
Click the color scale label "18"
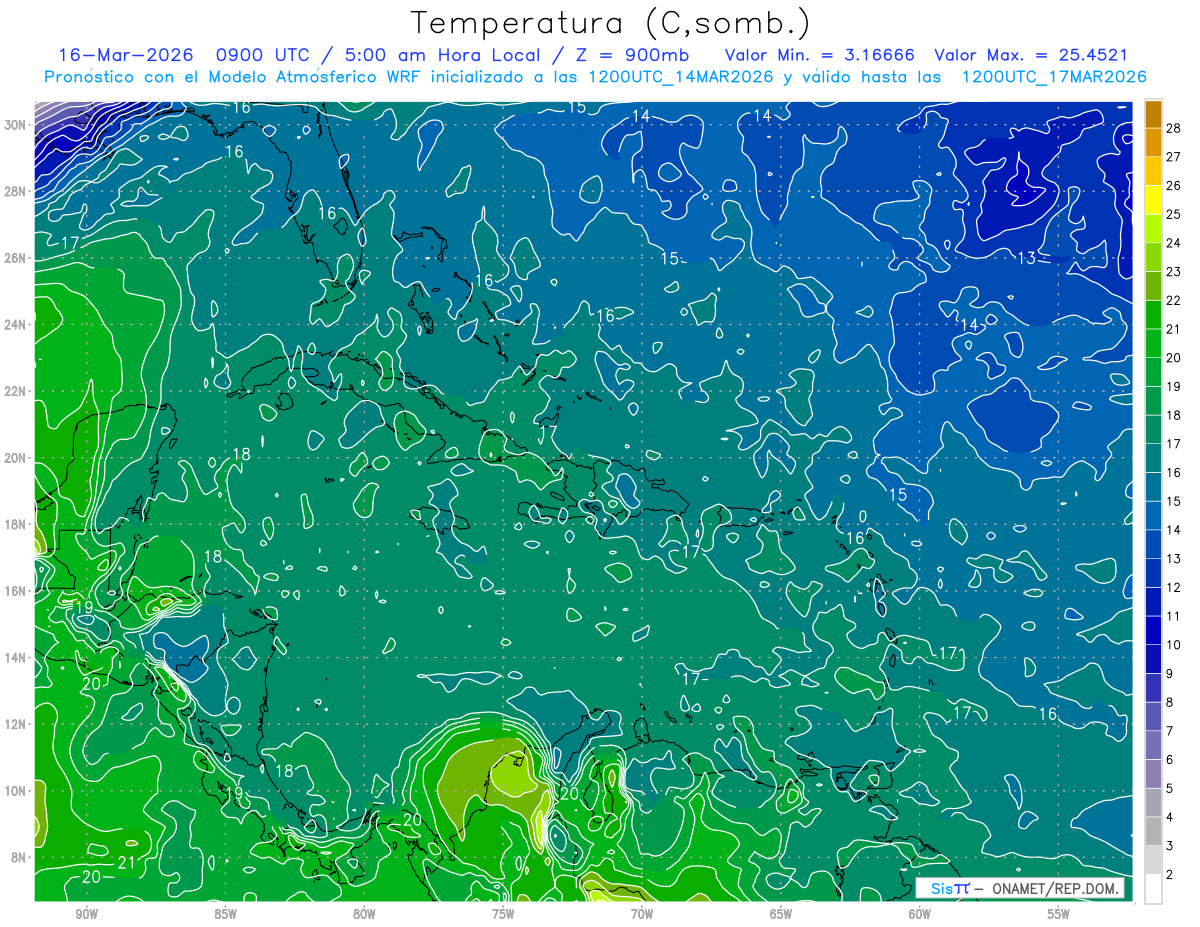[x=1174, y=415]
